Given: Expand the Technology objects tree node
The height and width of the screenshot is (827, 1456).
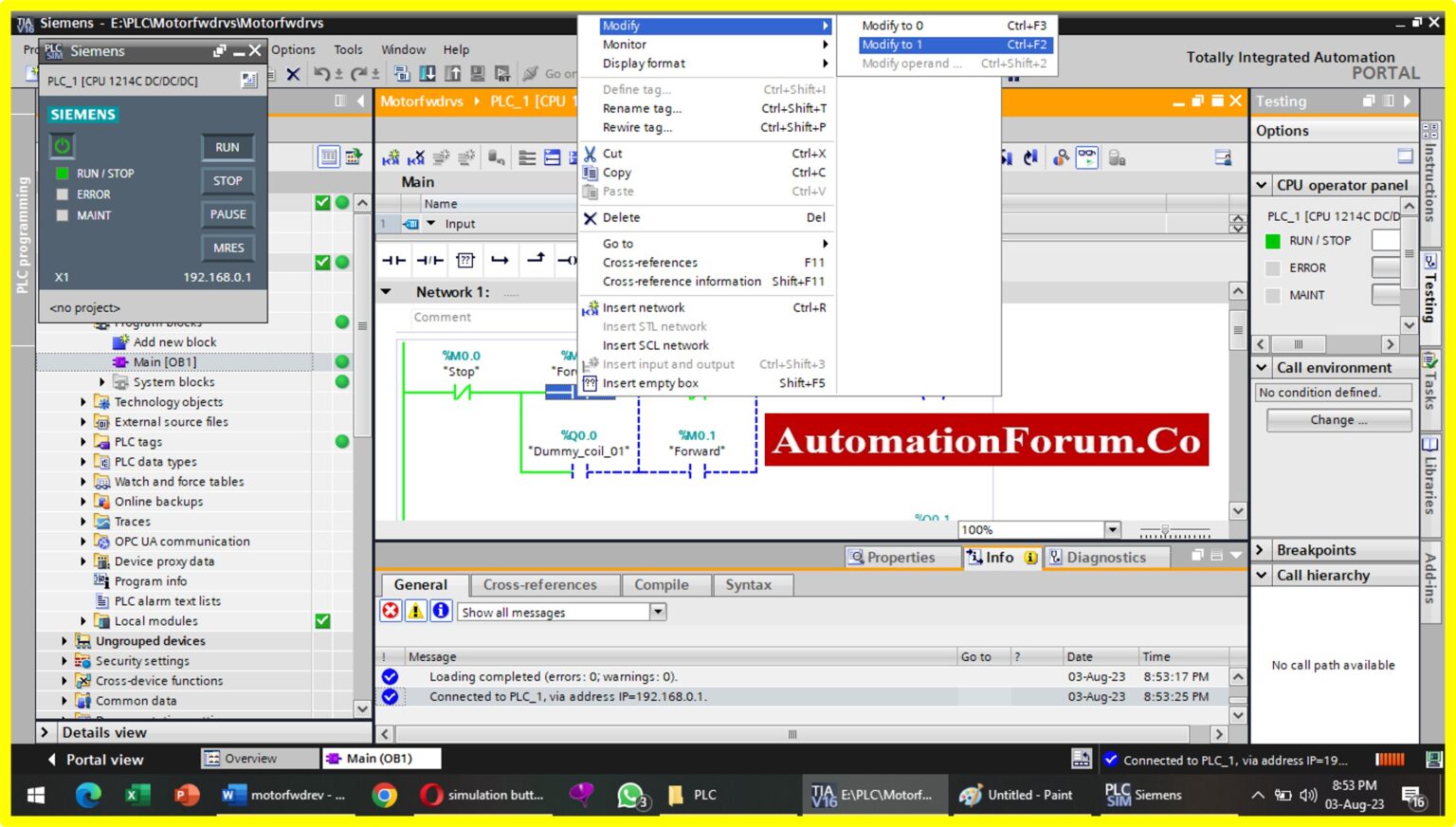Looking at the screenshot, I should pos(83,401).
